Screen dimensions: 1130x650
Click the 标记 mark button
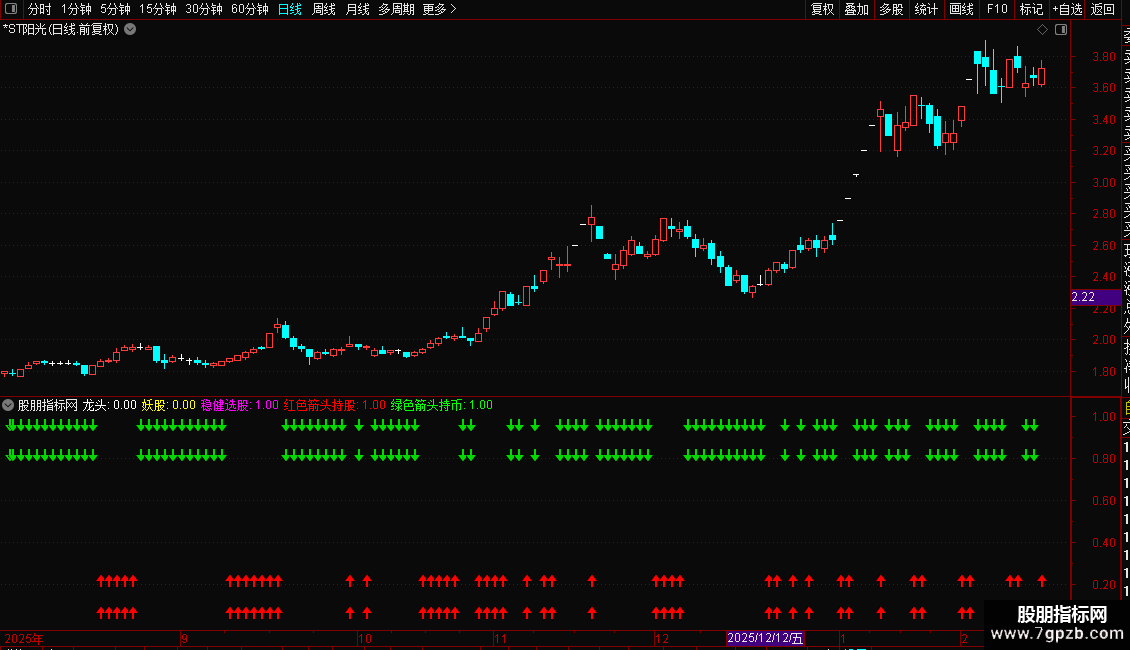pyautogui.click(x=1031, y=9)
